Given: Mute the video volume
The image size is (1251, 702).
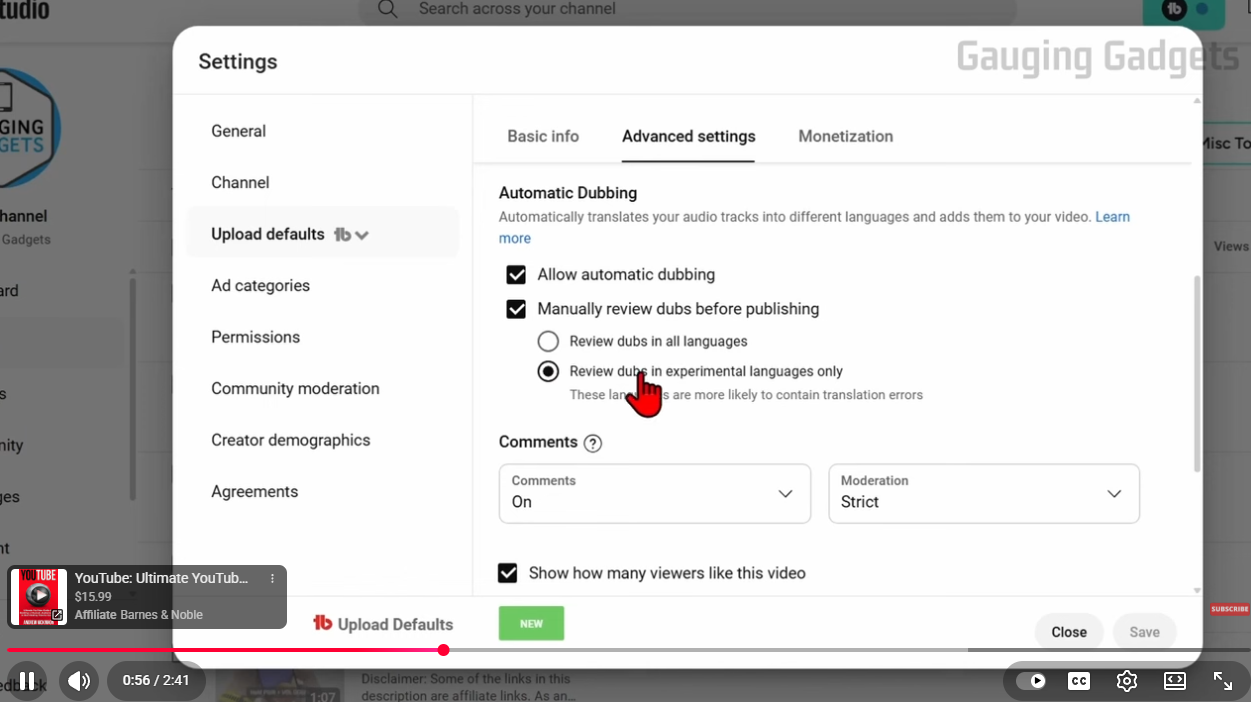Looking at the screenshot, I should [79, 681].
